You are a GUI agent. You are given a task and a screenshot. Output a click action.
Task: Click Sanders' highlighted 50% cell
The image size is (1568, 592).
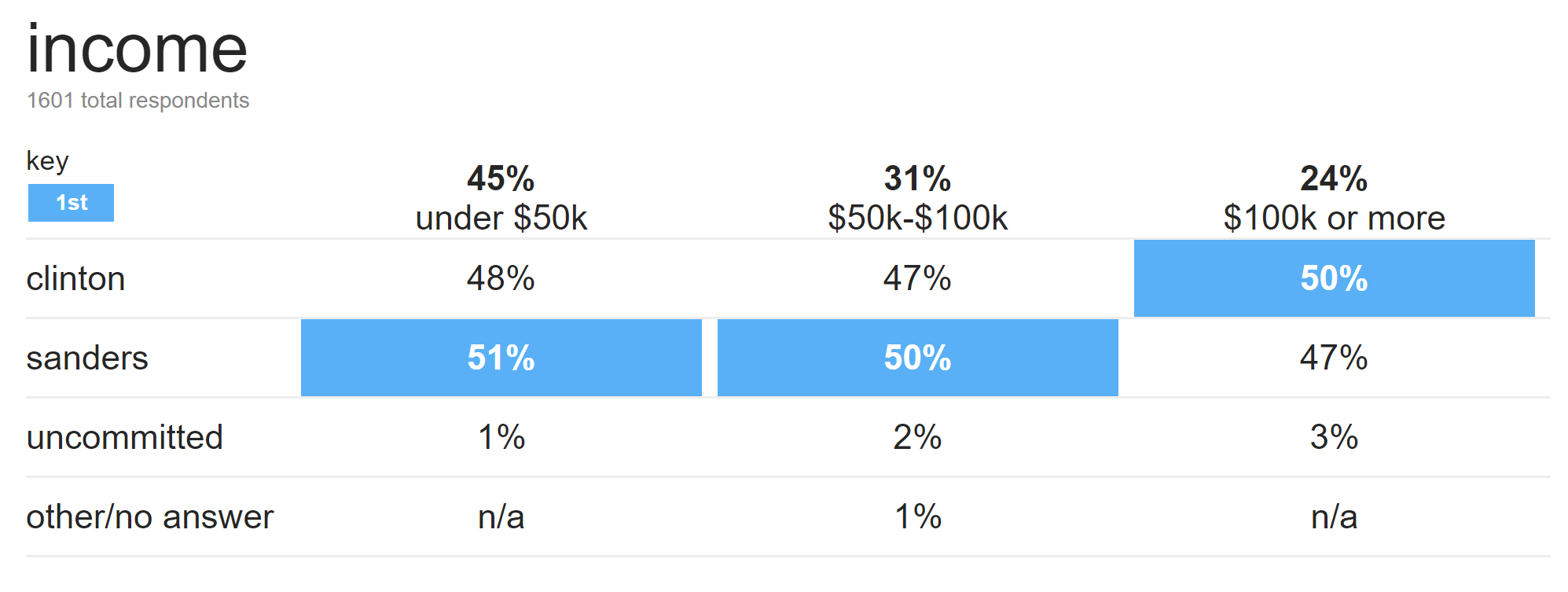point(917,359)
